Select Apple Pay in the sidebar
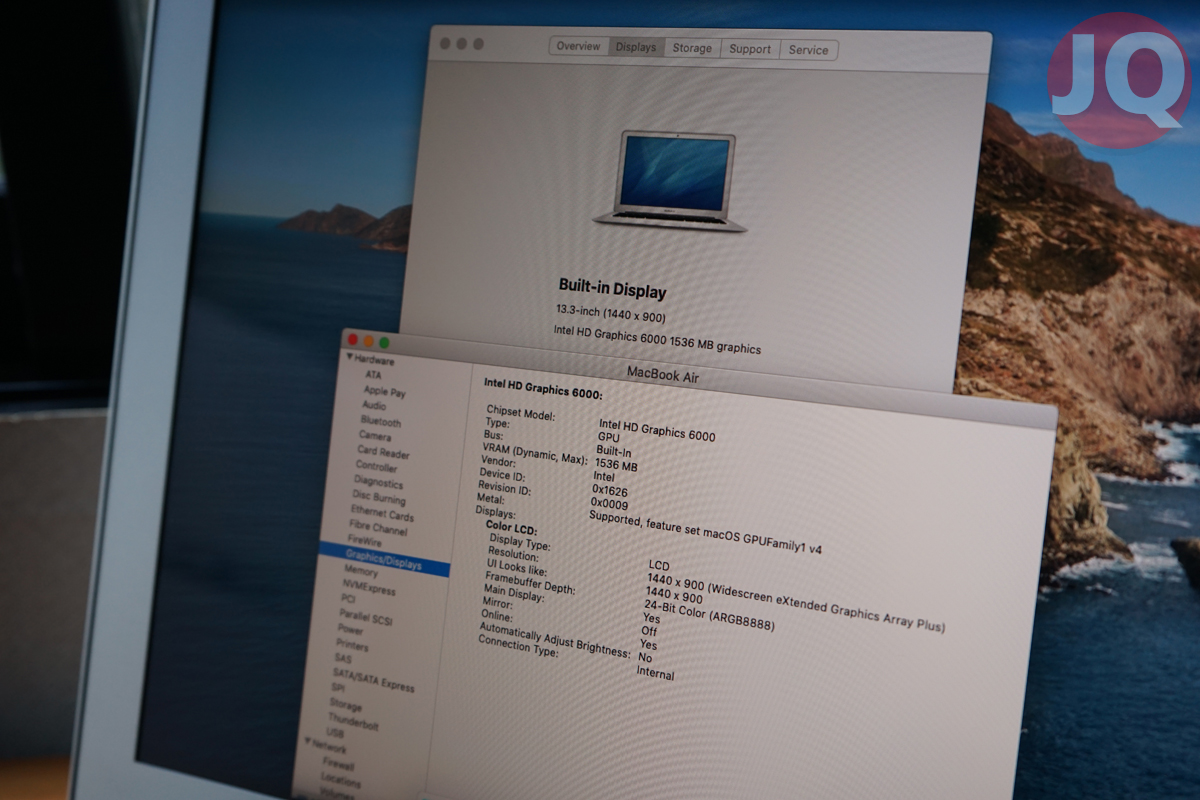1200x800 pixels. click(x=385, y=392)
